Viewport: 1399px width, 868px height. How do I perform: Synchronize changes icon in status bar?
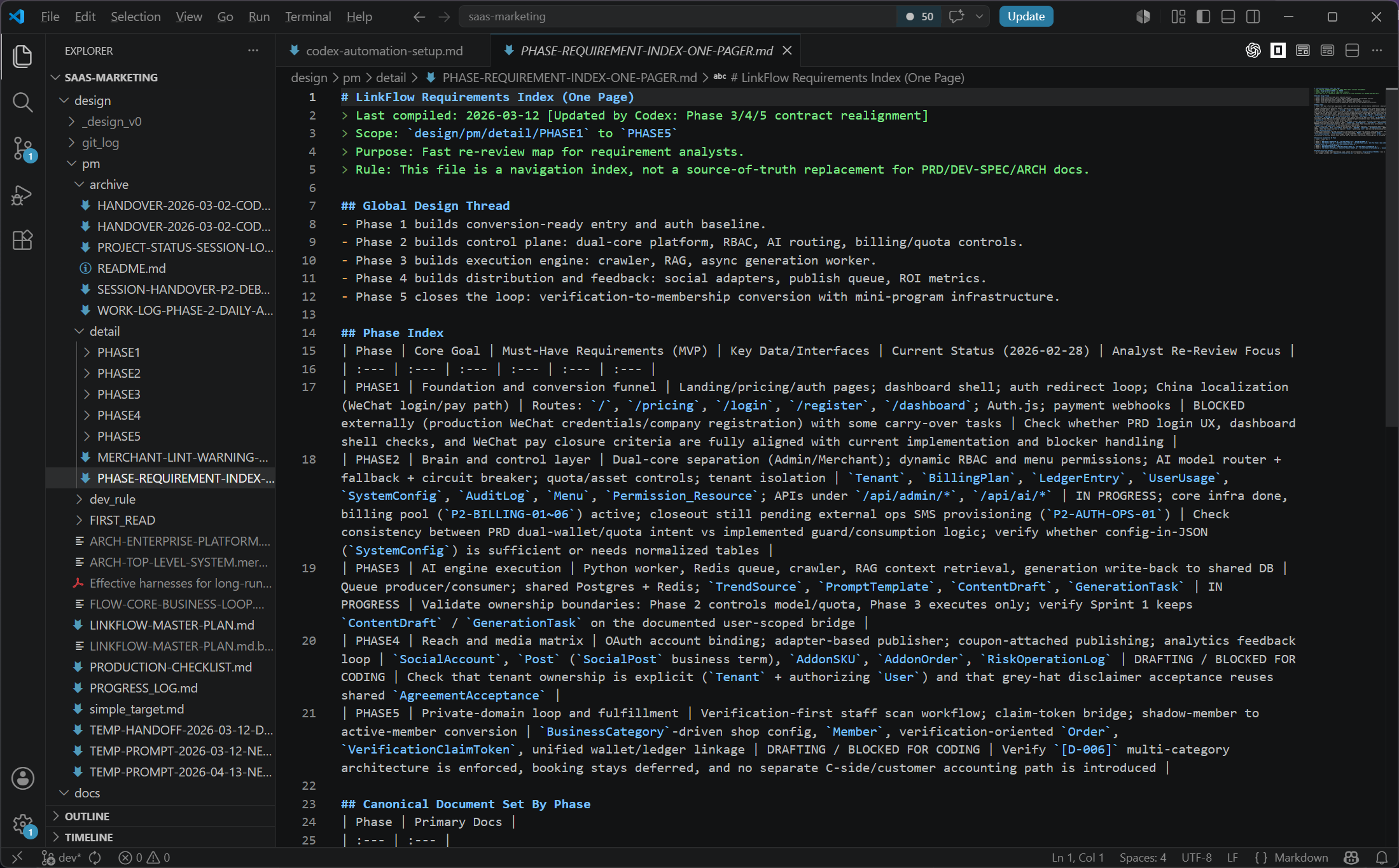point(95,857)
